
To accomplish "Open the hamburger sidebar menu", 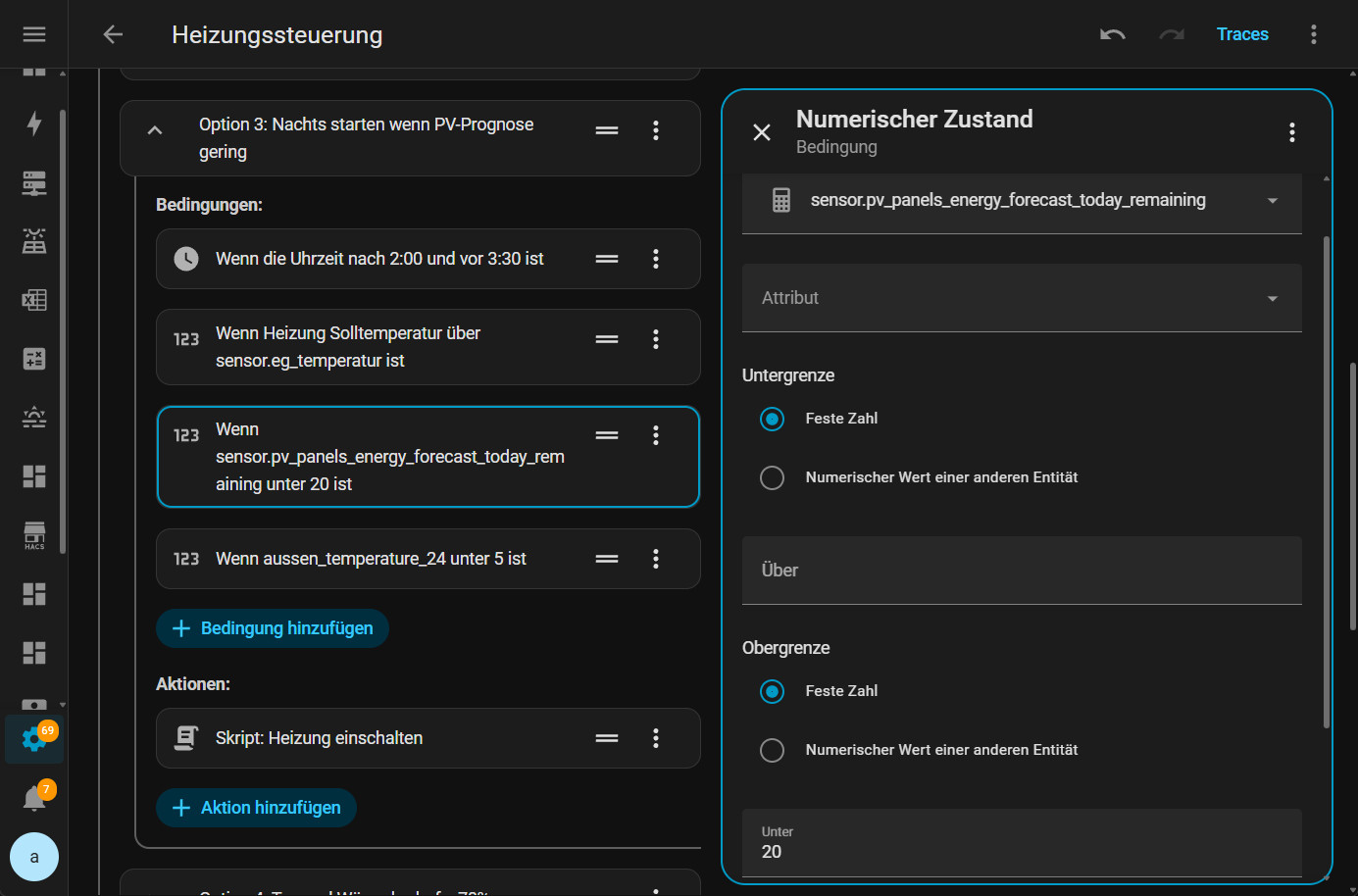I will point(34,34).
